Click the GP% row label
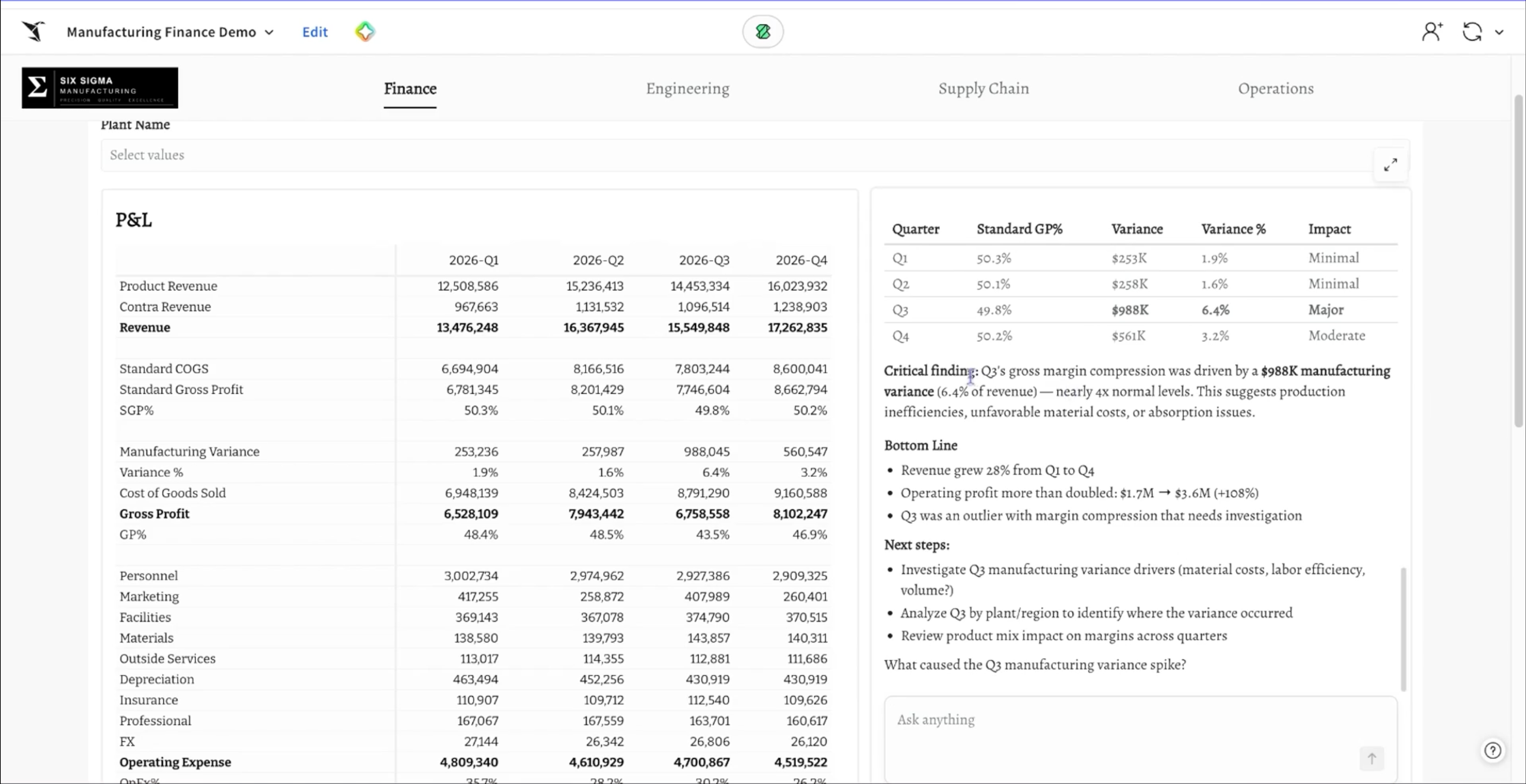1526x784 pixels. click(x=133, y=535)
